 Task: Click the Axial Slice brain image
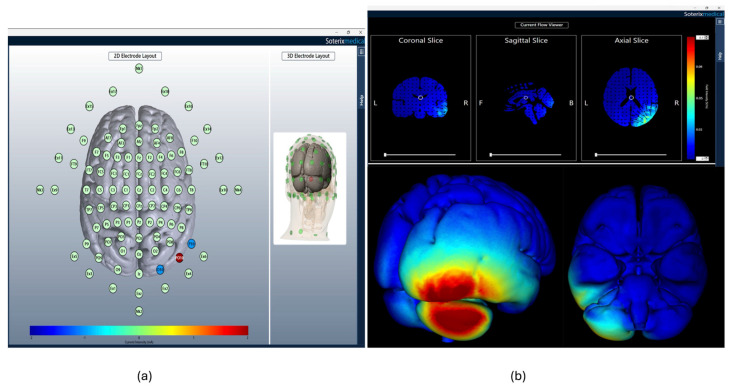coord(631,97)
